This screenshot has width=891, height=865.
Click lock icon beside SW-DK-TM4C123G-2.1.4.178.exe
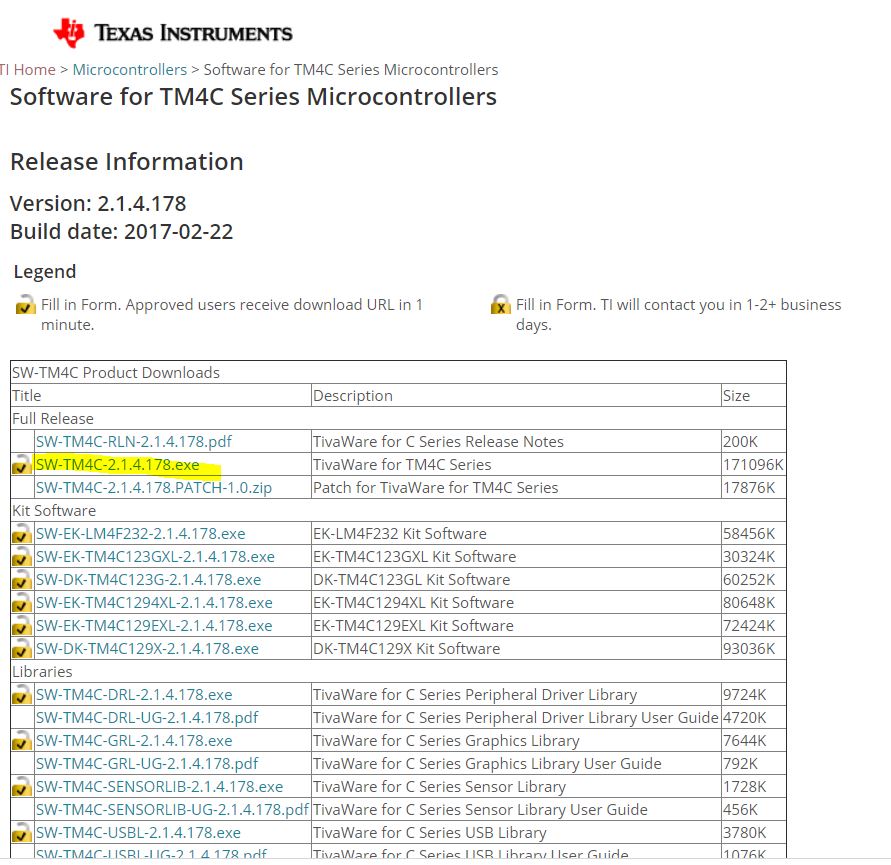tap(22, 580)
